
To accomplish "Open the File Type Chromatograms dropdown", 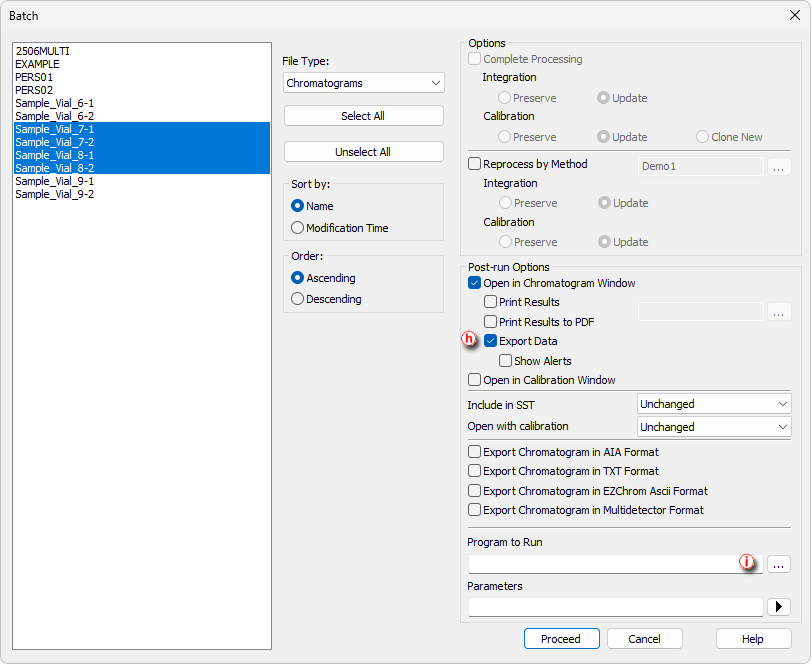I will point(364,83).
